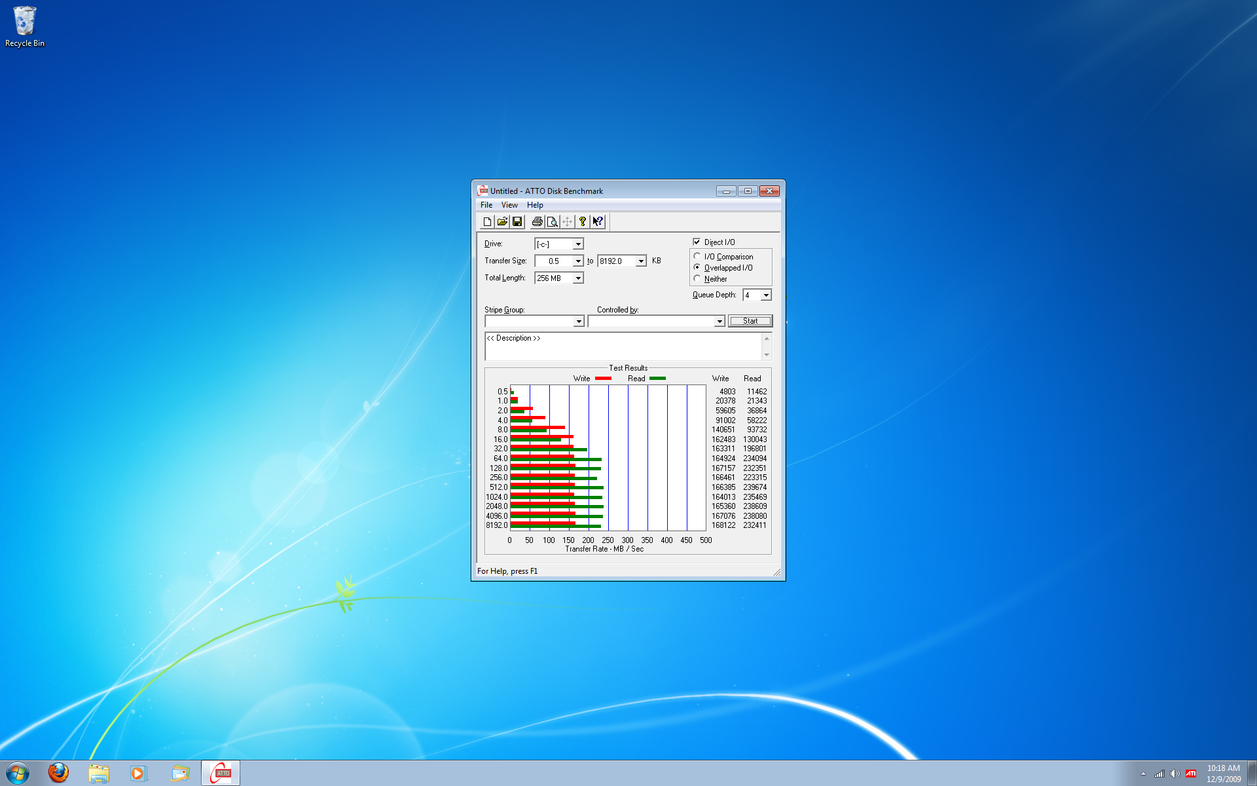
Task: Click the write result value 168122
Action: [724, 525]
